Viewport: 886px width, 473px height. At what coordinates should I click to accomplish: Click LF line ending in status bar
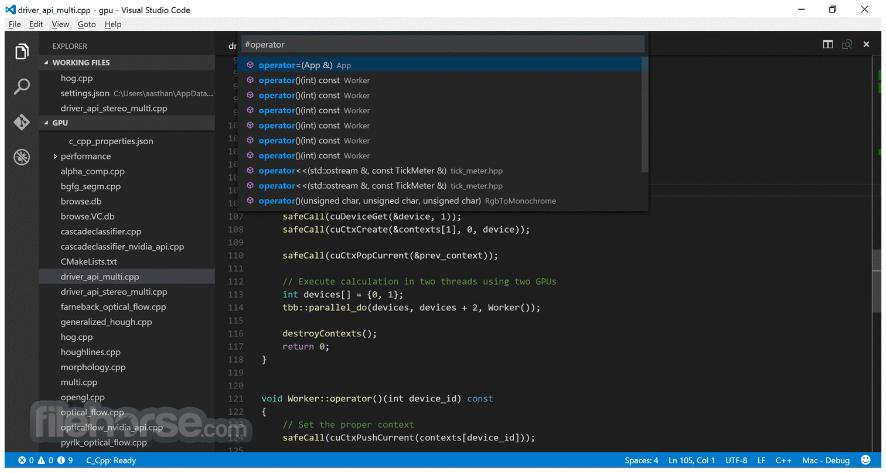[761, 460]
